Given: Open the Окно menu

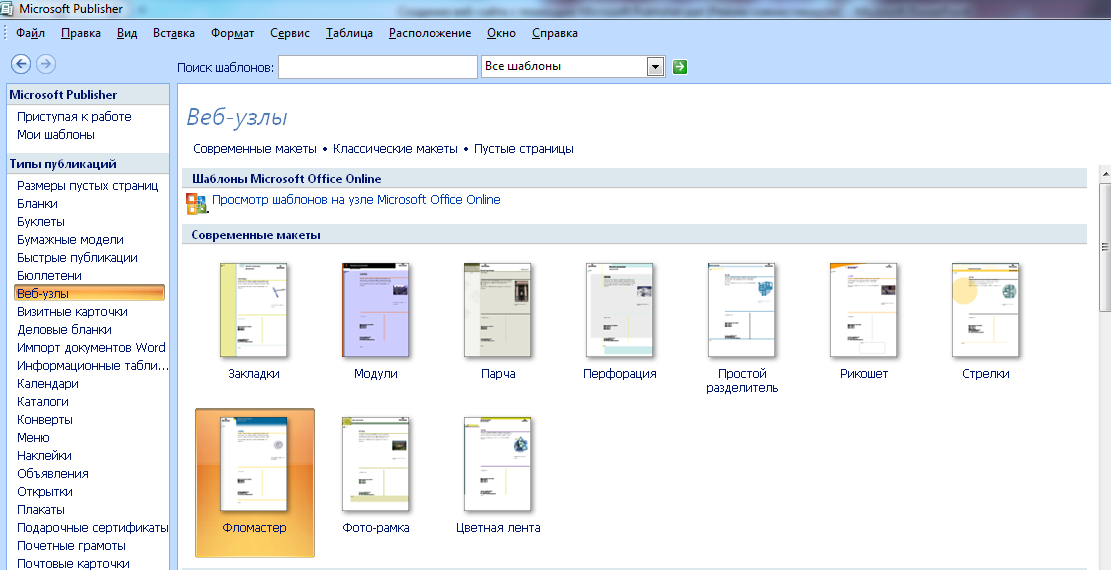Looking at the screenshot, I should [x=502, y=33].
